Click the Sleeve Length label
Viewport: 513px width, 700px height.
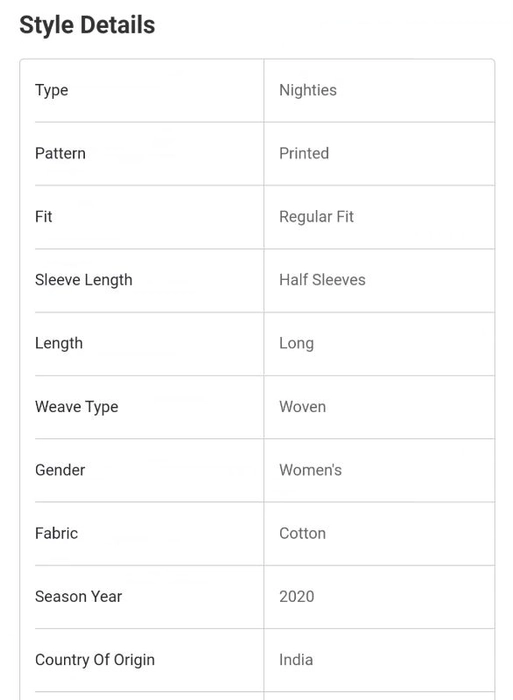pyautogui.click(x=84, y=280)
